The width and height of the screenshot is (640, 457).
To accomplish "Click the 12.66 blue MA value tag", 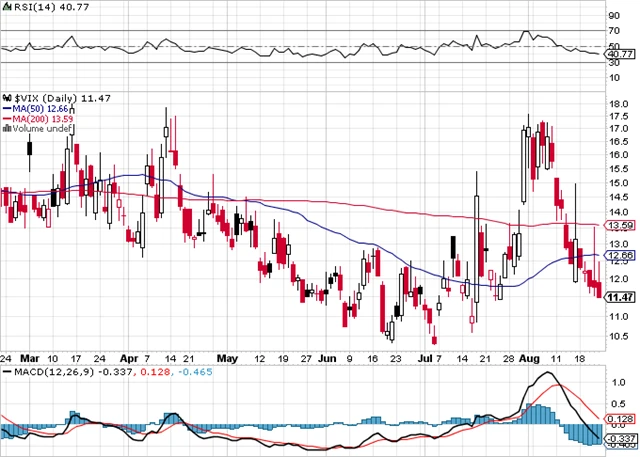I will (x=621, y=255).
